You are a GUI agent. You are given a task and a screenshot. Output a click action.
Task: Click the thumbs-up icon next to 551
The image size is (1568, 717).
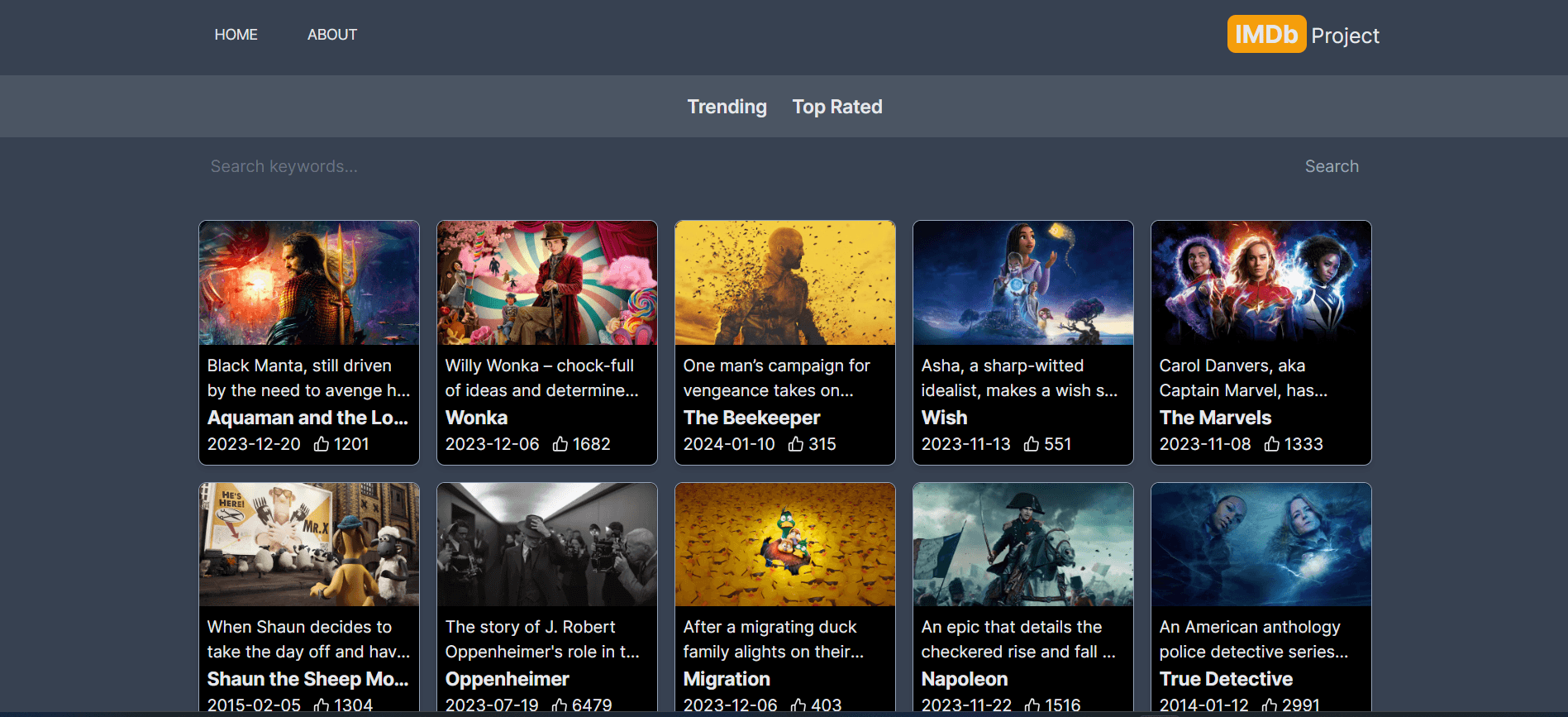(x=1032, y=444)
